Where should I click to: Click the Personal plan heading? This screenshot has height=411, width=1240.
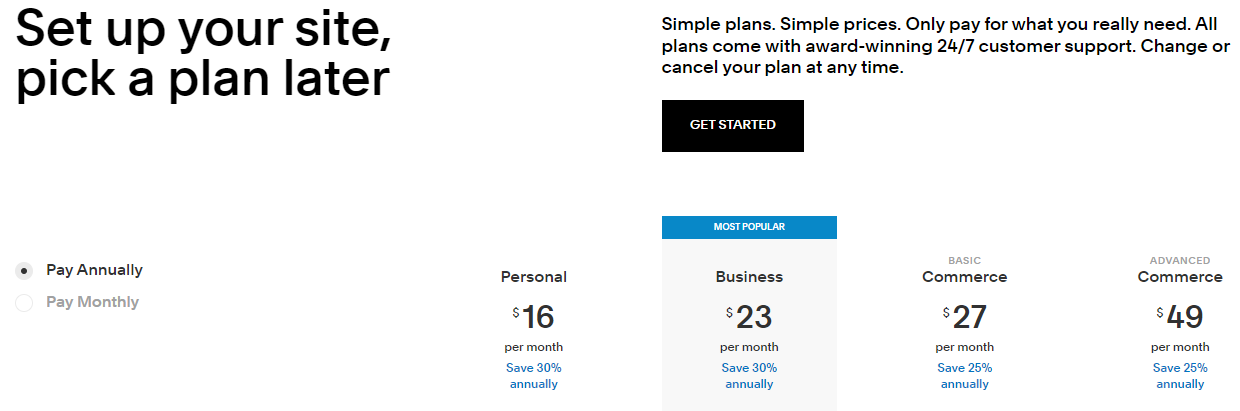pos(533,277)
